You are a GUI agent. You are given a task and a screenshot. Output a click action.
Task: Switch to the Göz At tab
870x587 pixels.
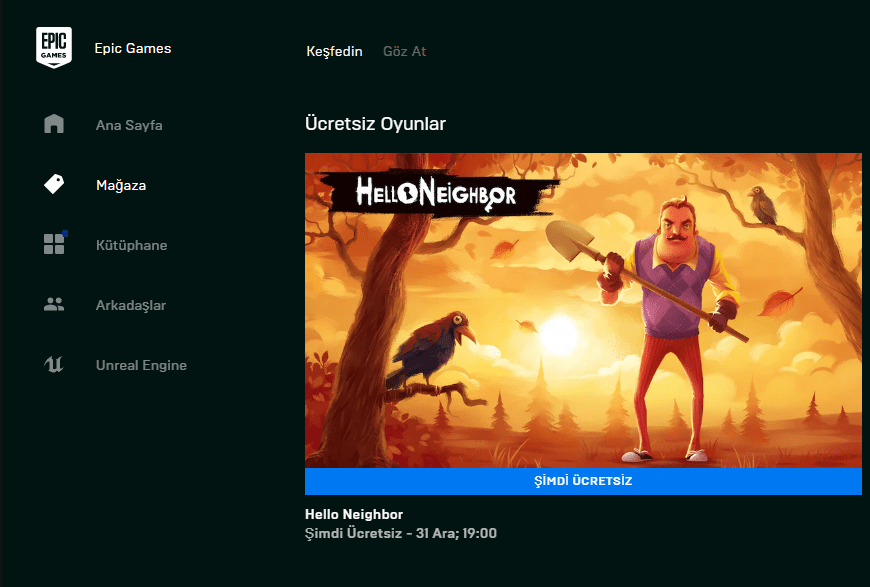[x=404, y=51]
